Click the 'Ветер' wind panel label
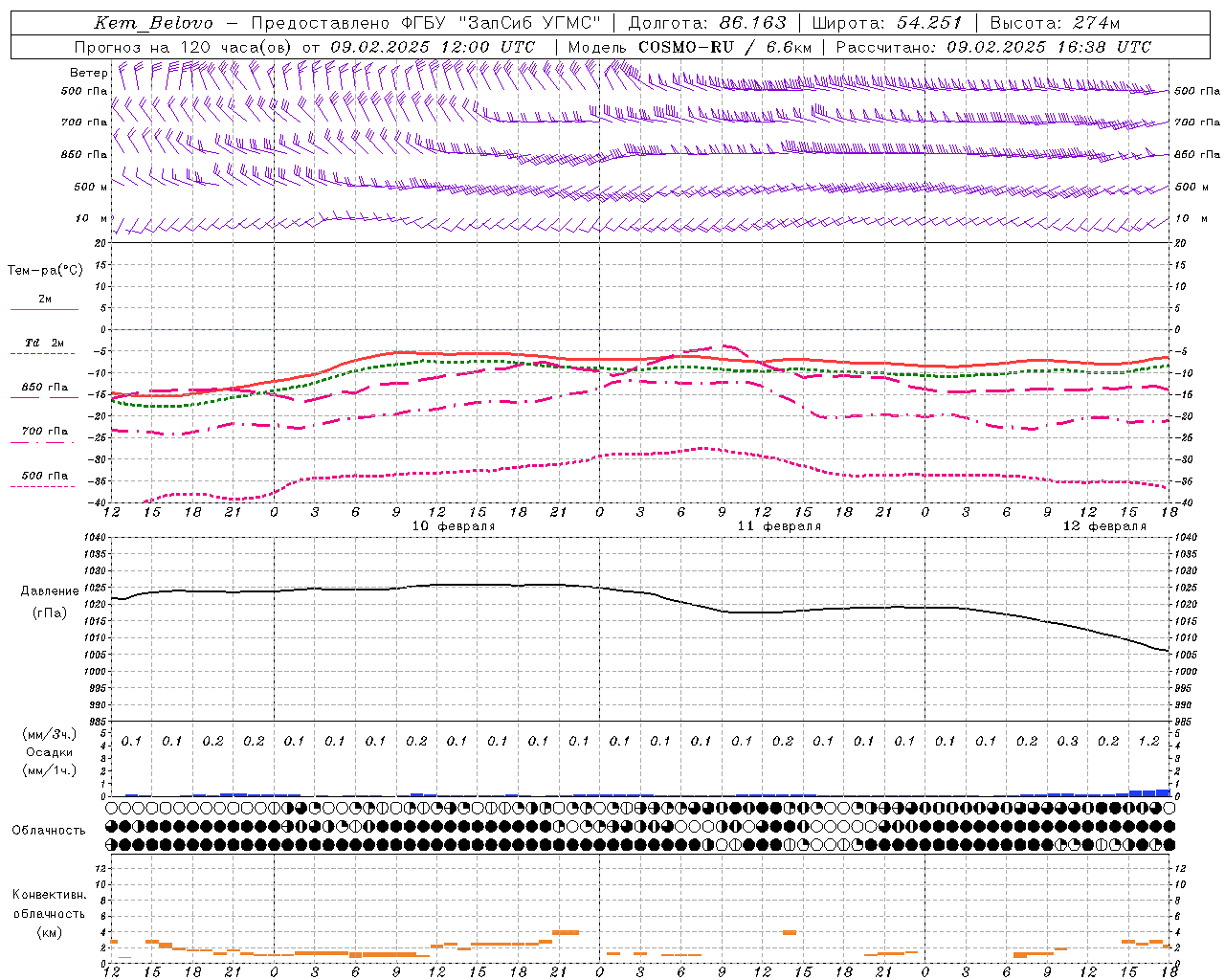The image size is (1225, 980). (89, 73)
